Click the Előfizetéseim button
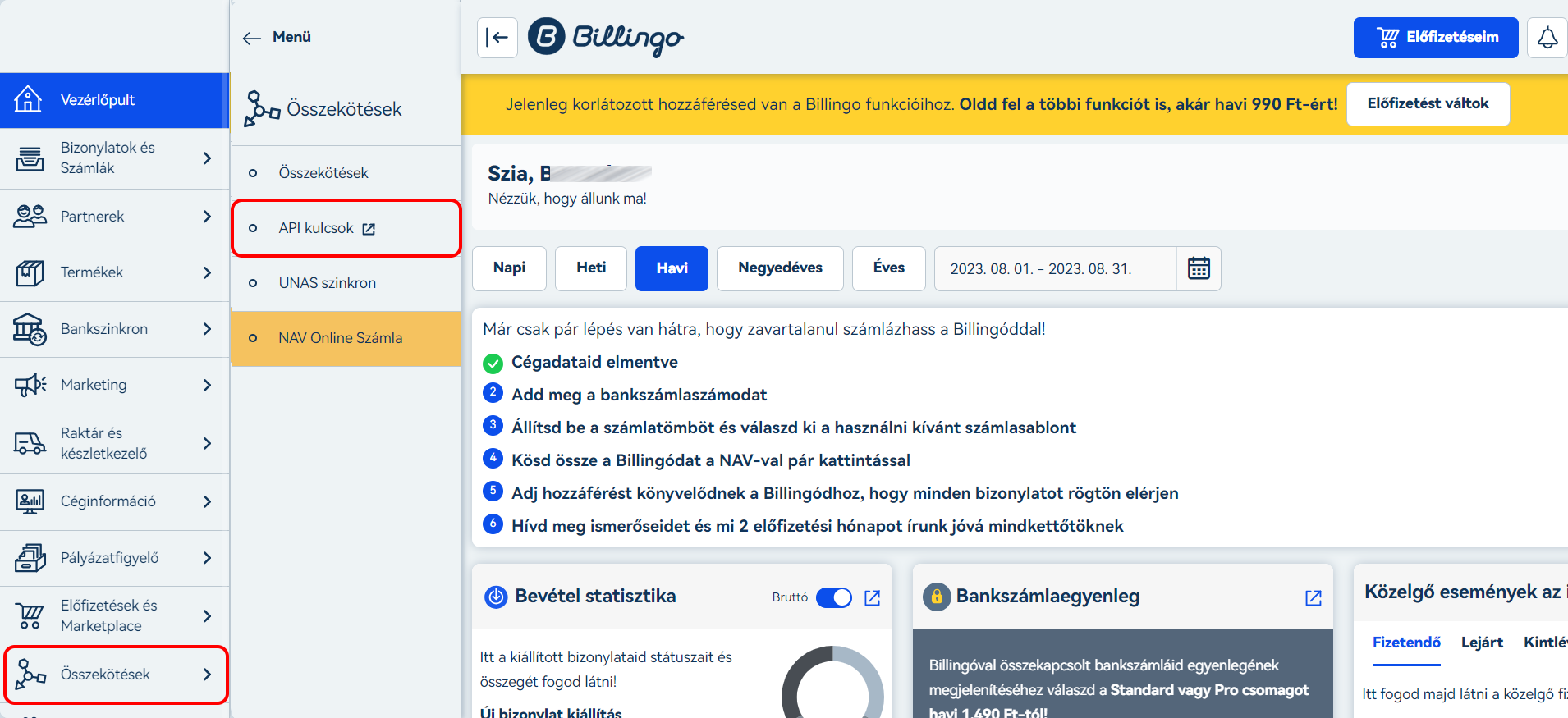 coord(1436,38)
